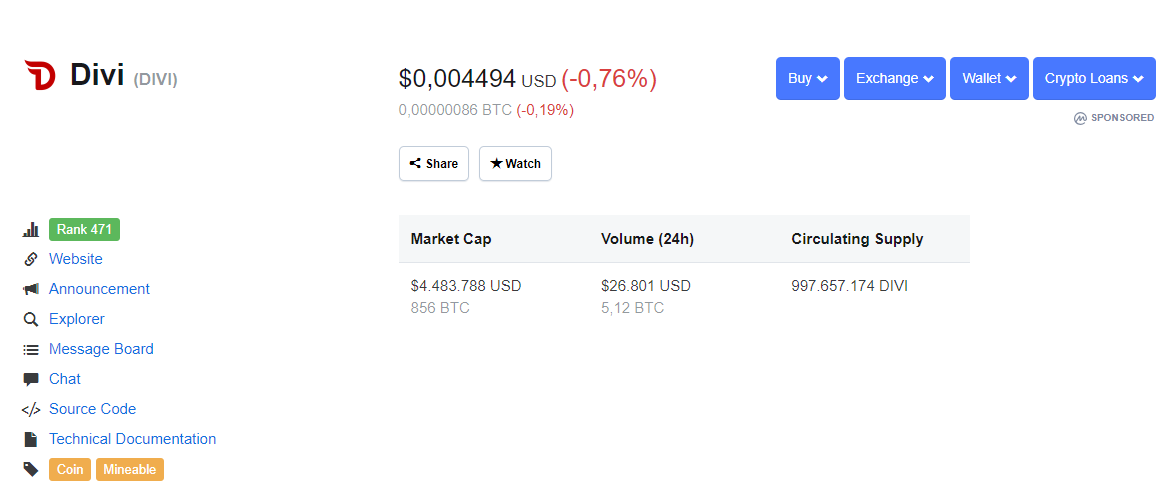Open the Wallet dropdown menu
This screenshot has height=496, width=1166.
(989, 78)
